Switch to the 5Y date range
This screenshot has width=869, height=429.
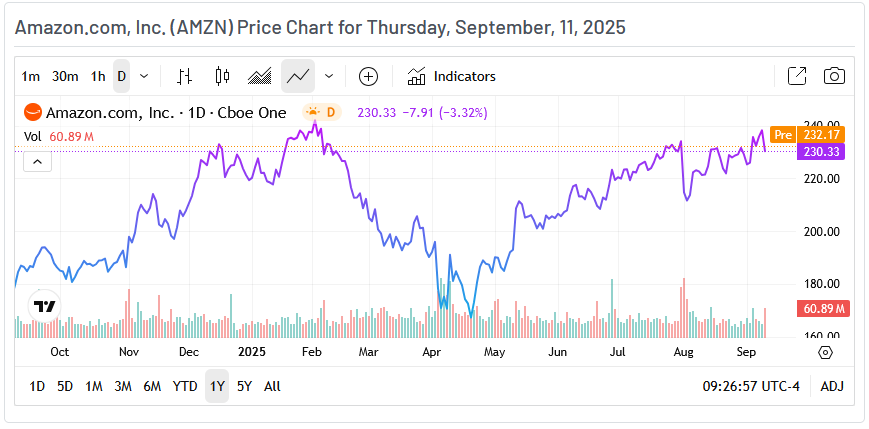coord(244,386)
